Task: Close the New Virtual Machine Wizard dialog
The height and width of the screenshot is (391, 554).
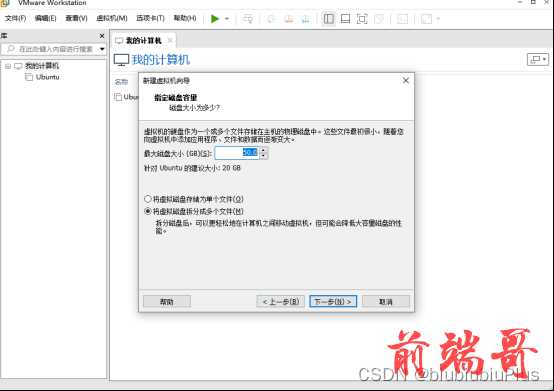Action: 406,81
